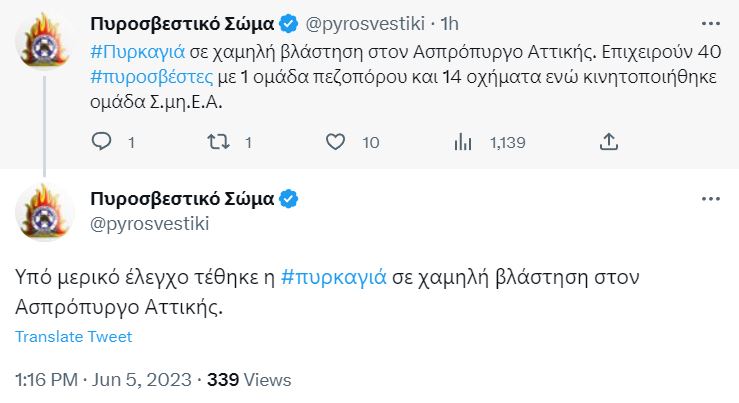Click @pyrosvestiki handle under second tweet name
Screen dimensions: 739x403
pyautogui.click(x=149, y=224)
